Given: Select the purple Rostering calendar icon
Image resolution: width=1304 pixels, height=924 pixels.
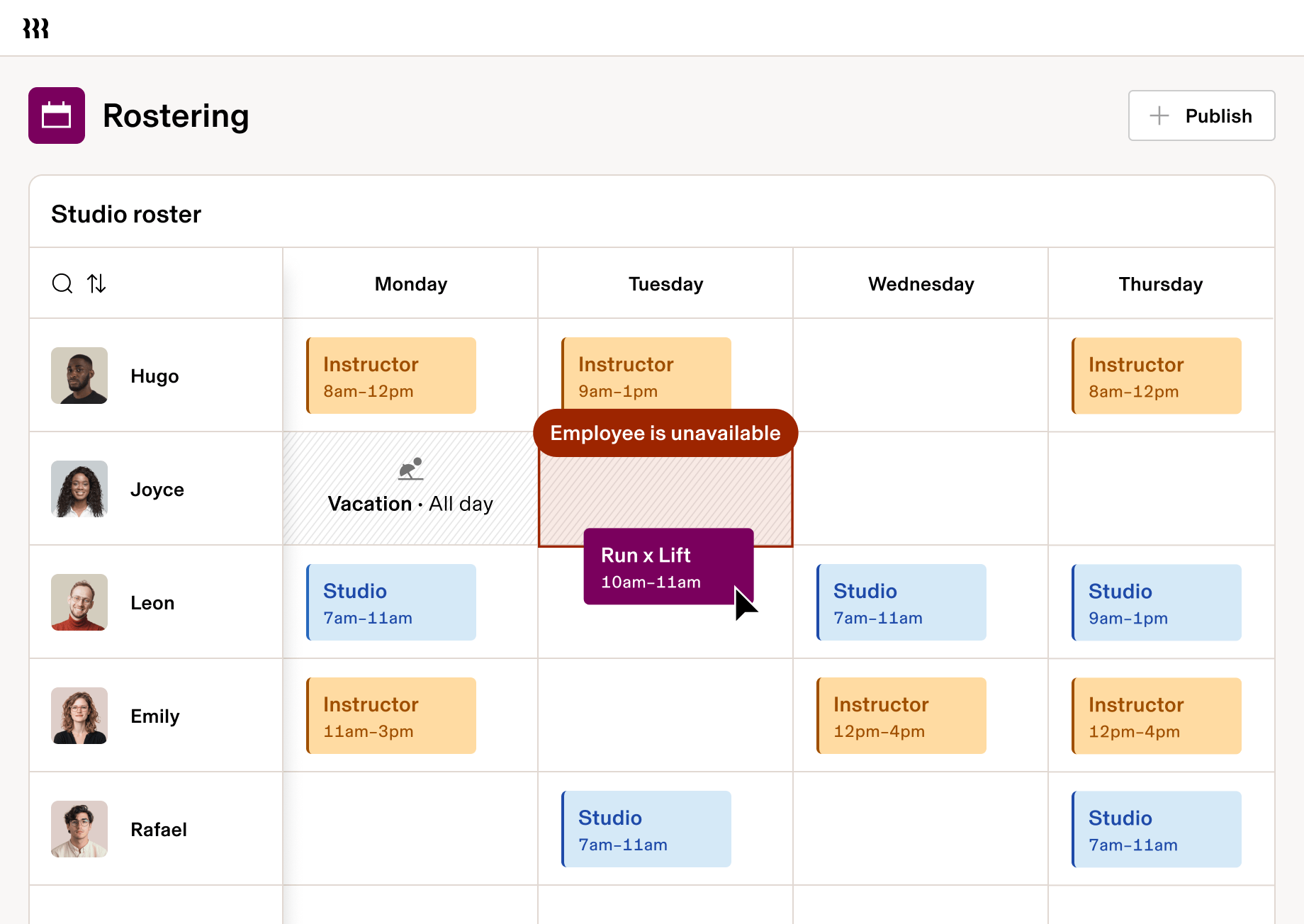Looking at the screenshot, I should tap(57, 115).
